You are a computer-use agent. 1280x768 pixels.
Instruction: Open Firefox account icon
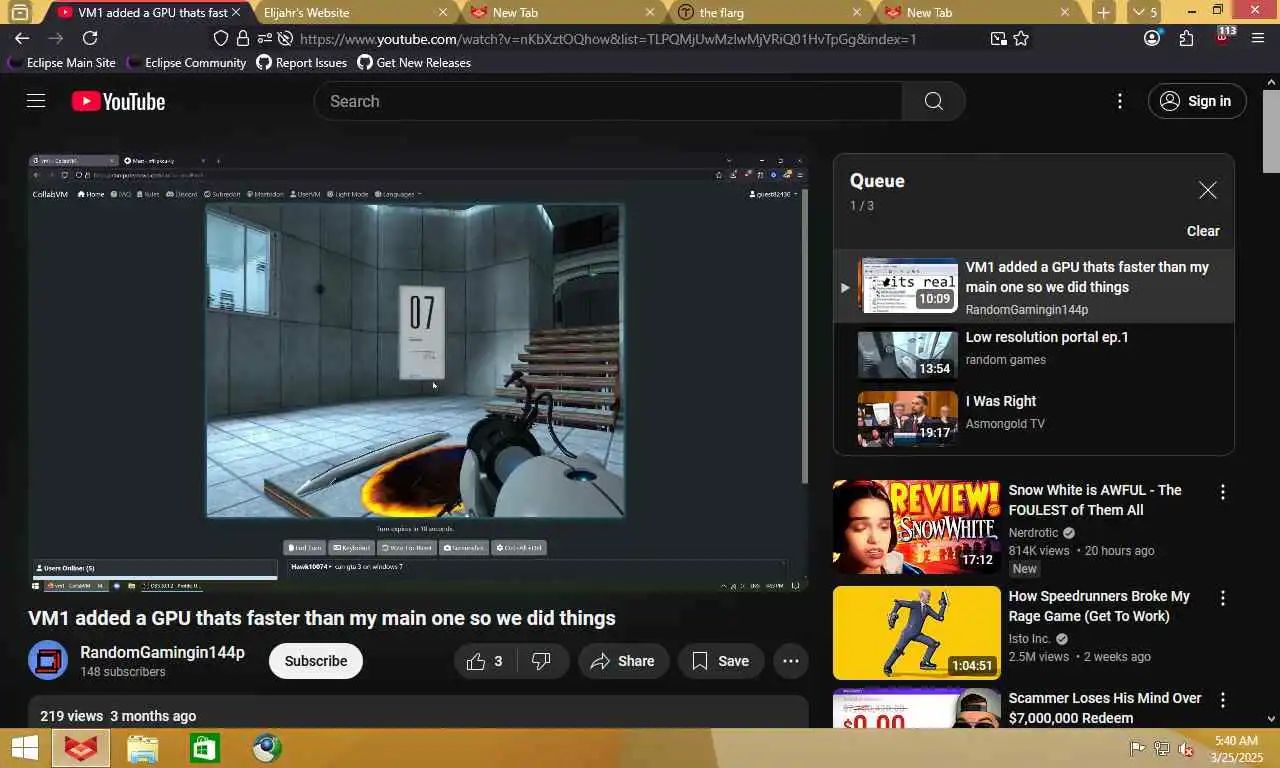pos(1152,38)
